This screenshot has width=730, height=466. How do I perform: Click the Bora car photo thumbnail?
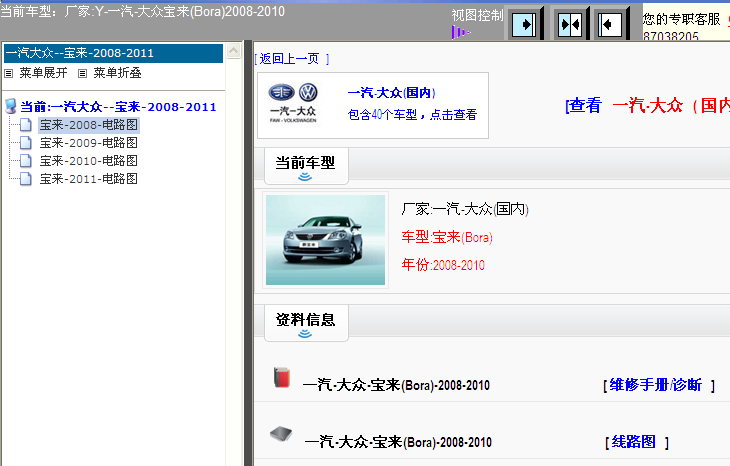(x=325, y=240)
